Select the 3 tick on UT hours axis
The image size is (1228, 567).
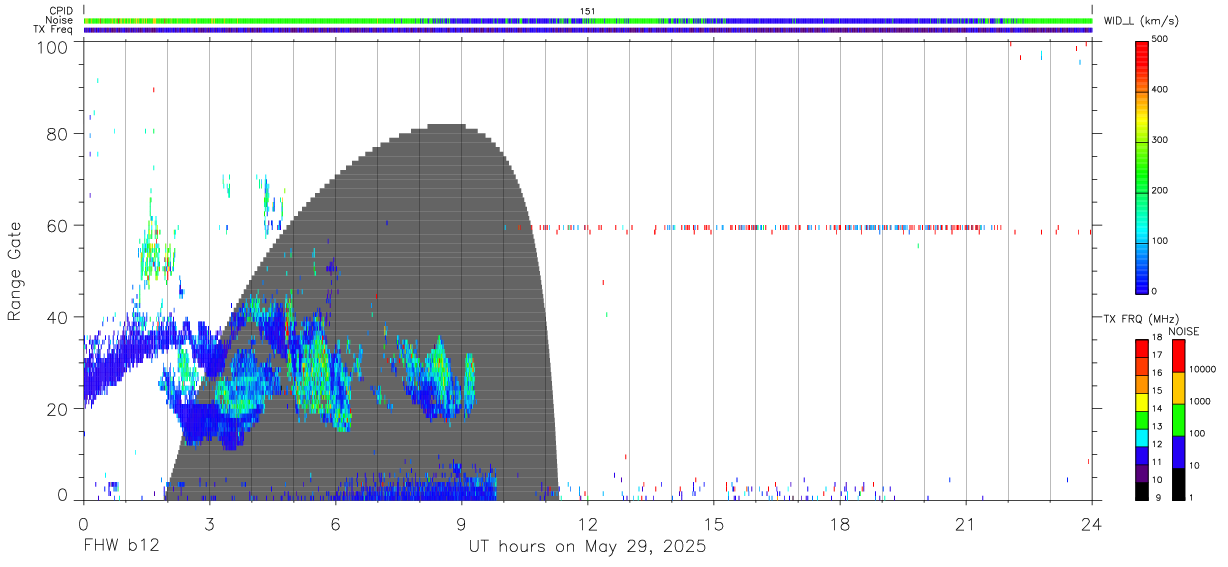point(209,523)
